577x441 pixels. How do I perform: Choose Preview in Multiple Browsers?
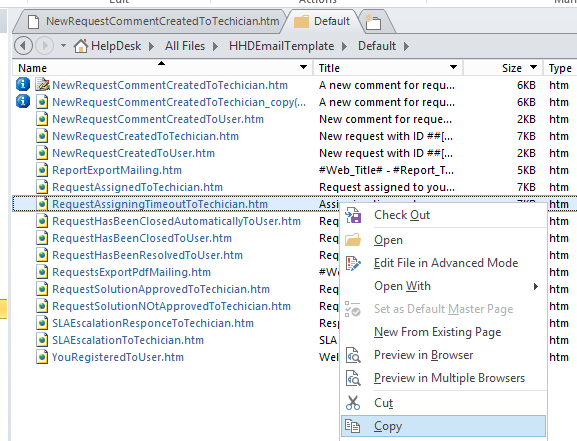pos(443,378)
